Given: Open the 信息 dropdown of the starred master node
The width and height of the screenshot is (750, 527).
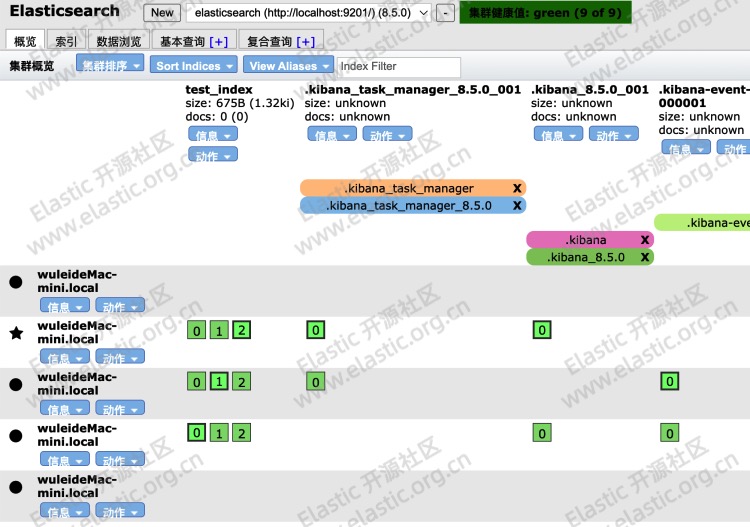Looking at the screenshot, I should pos(65,357).
